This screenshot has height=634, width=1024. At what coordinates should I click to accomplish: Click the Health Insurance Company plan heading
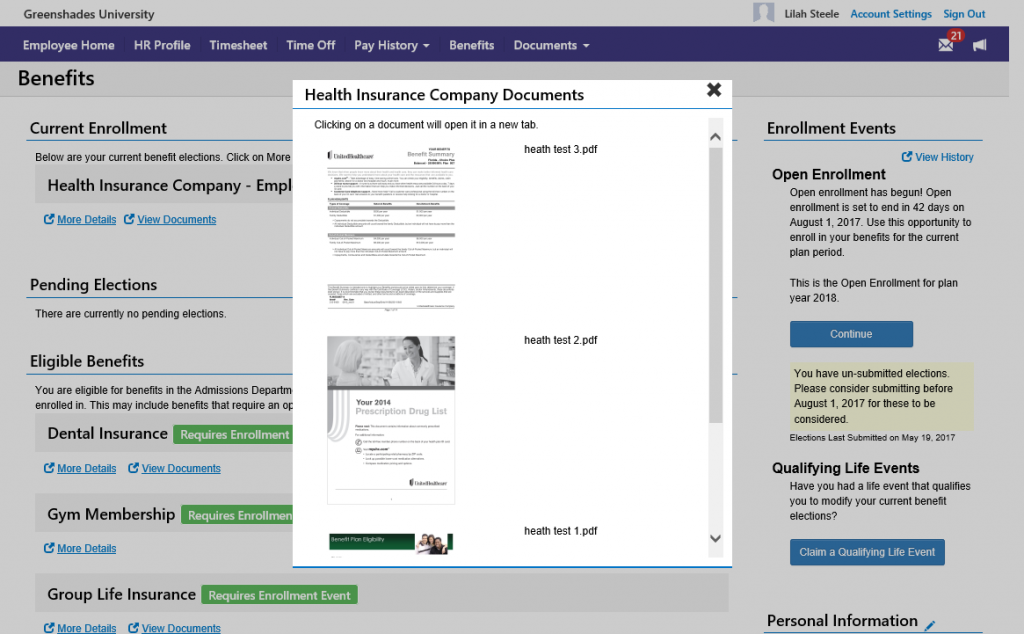(169, 185)
